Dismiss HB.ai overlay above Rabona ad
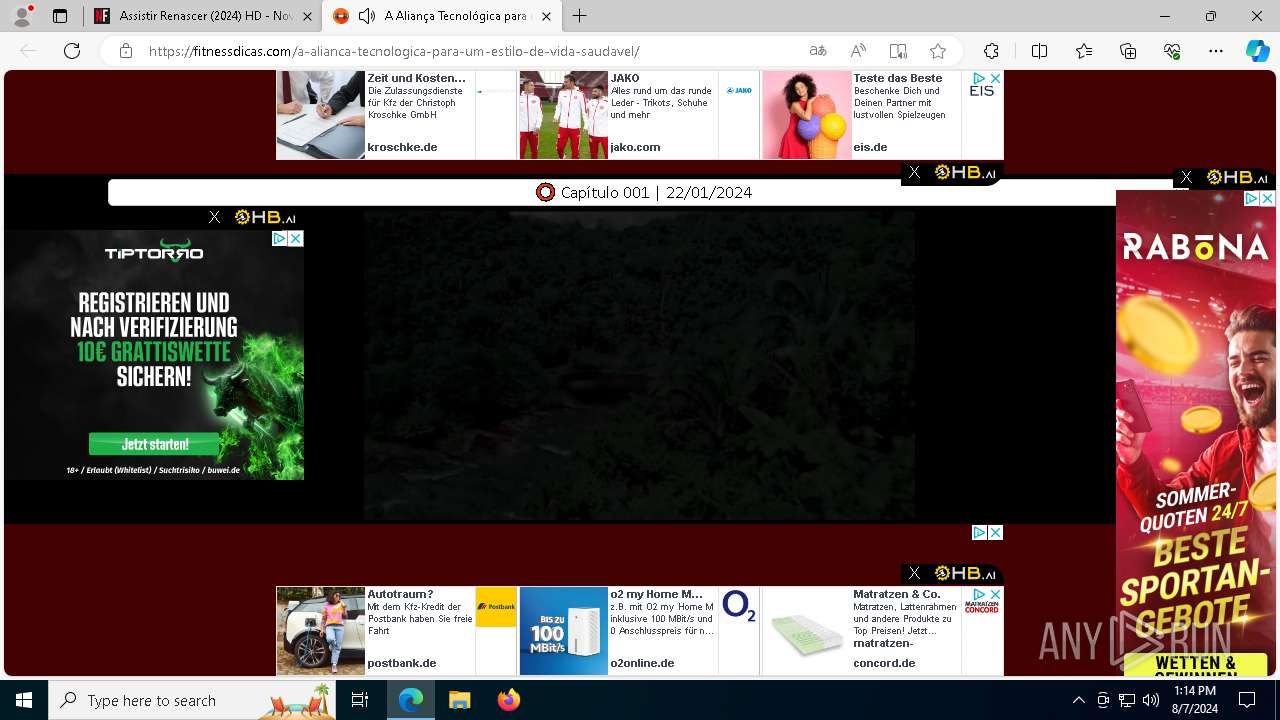The image size is (1280, 720). pyautogui.click(x=1186, y=177)
